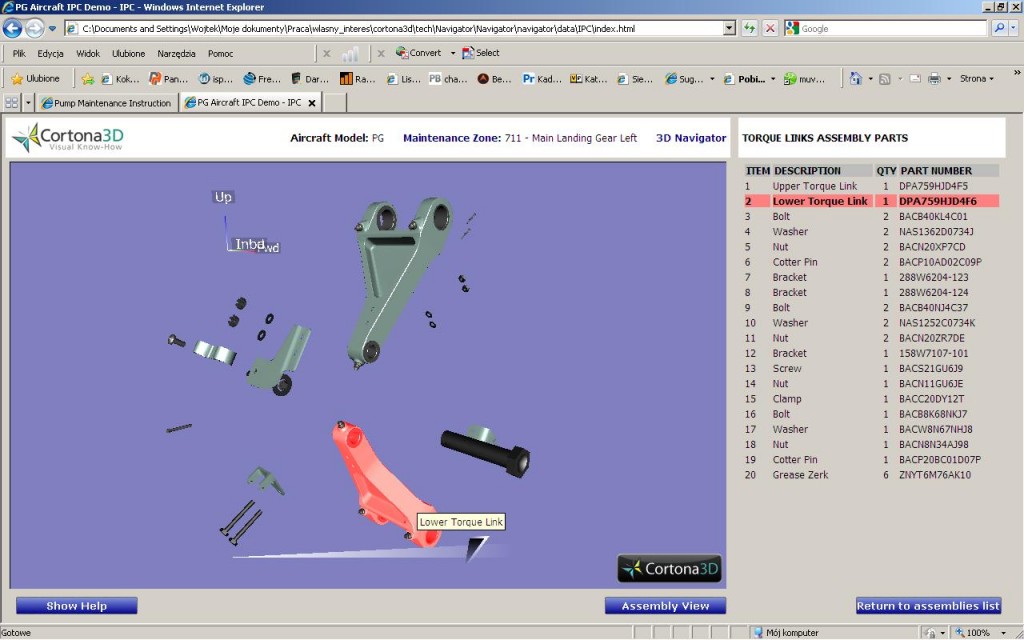This screenshot has width=1024, height=640.
Task: Refresh the page with the green arrows icon
Action: click(x=749, y=28)
